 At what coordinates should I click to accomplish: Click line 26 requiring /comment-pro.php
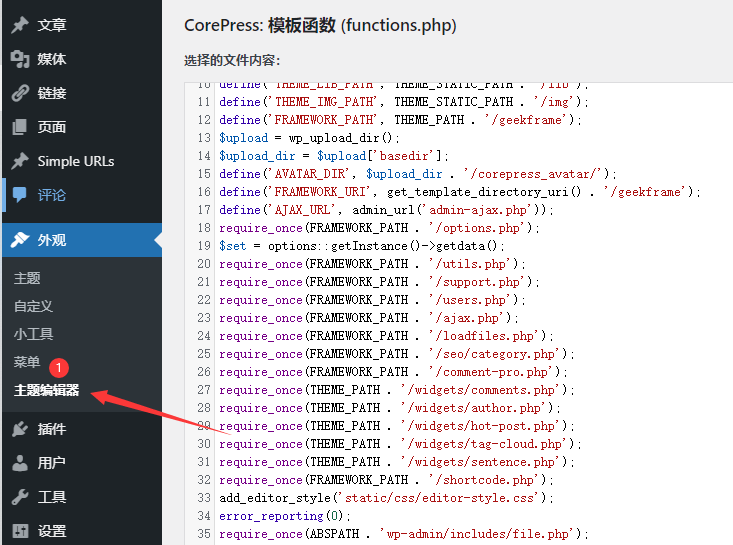click(x=393, y=372)
